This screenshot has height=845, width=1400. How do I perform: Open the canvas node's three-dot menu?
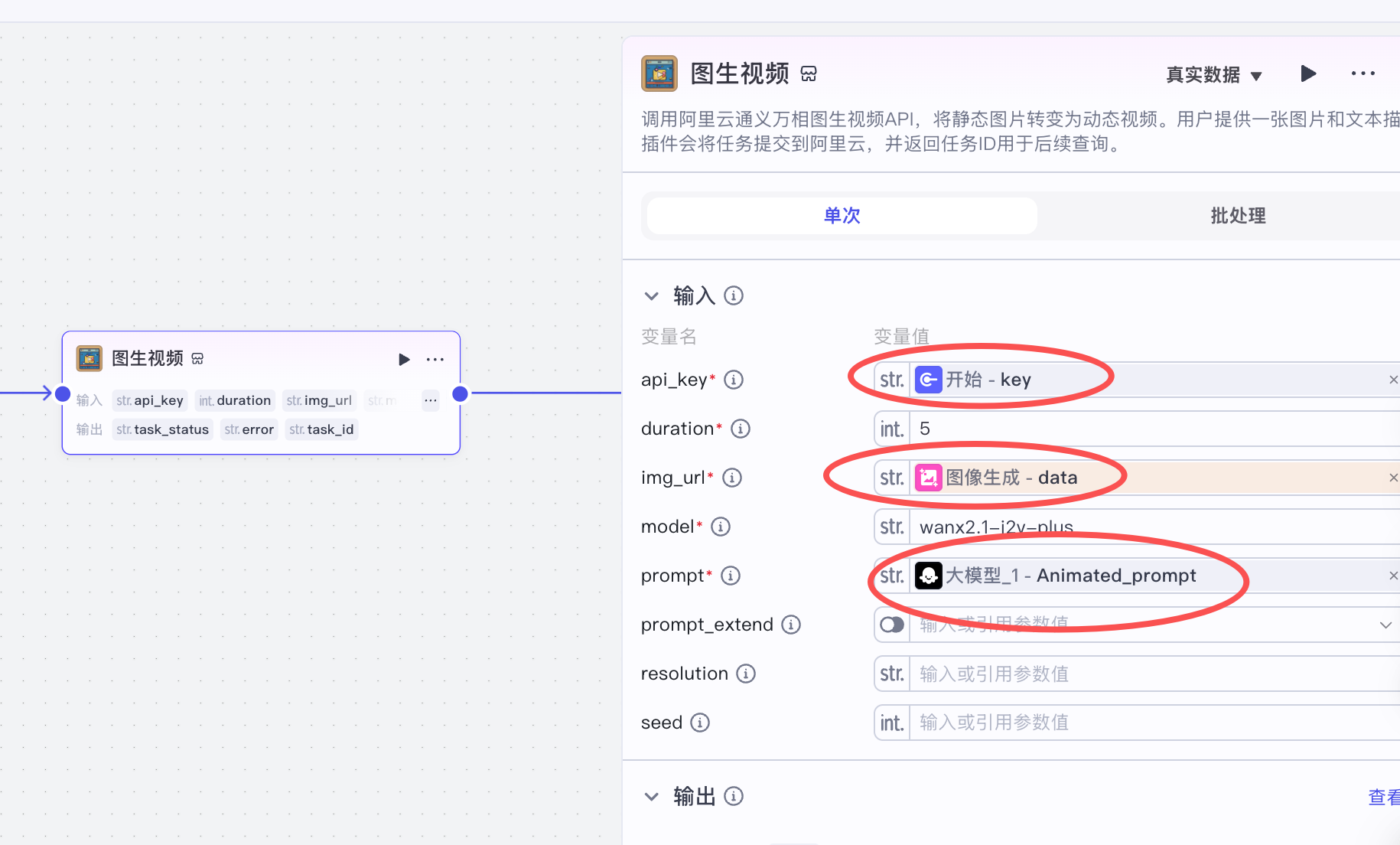[x=435, y=360]
